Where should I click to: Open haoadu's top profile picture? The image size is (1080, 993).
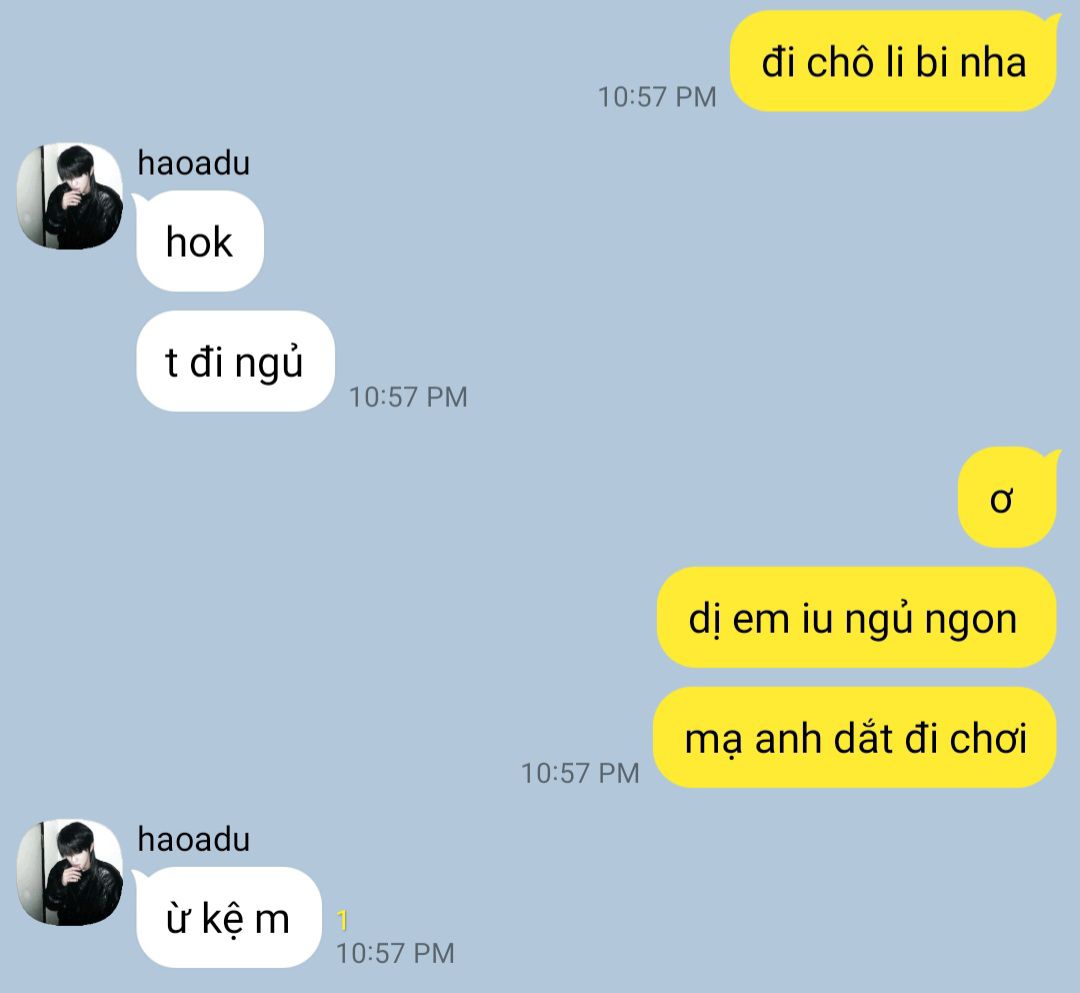click(70, 196)
